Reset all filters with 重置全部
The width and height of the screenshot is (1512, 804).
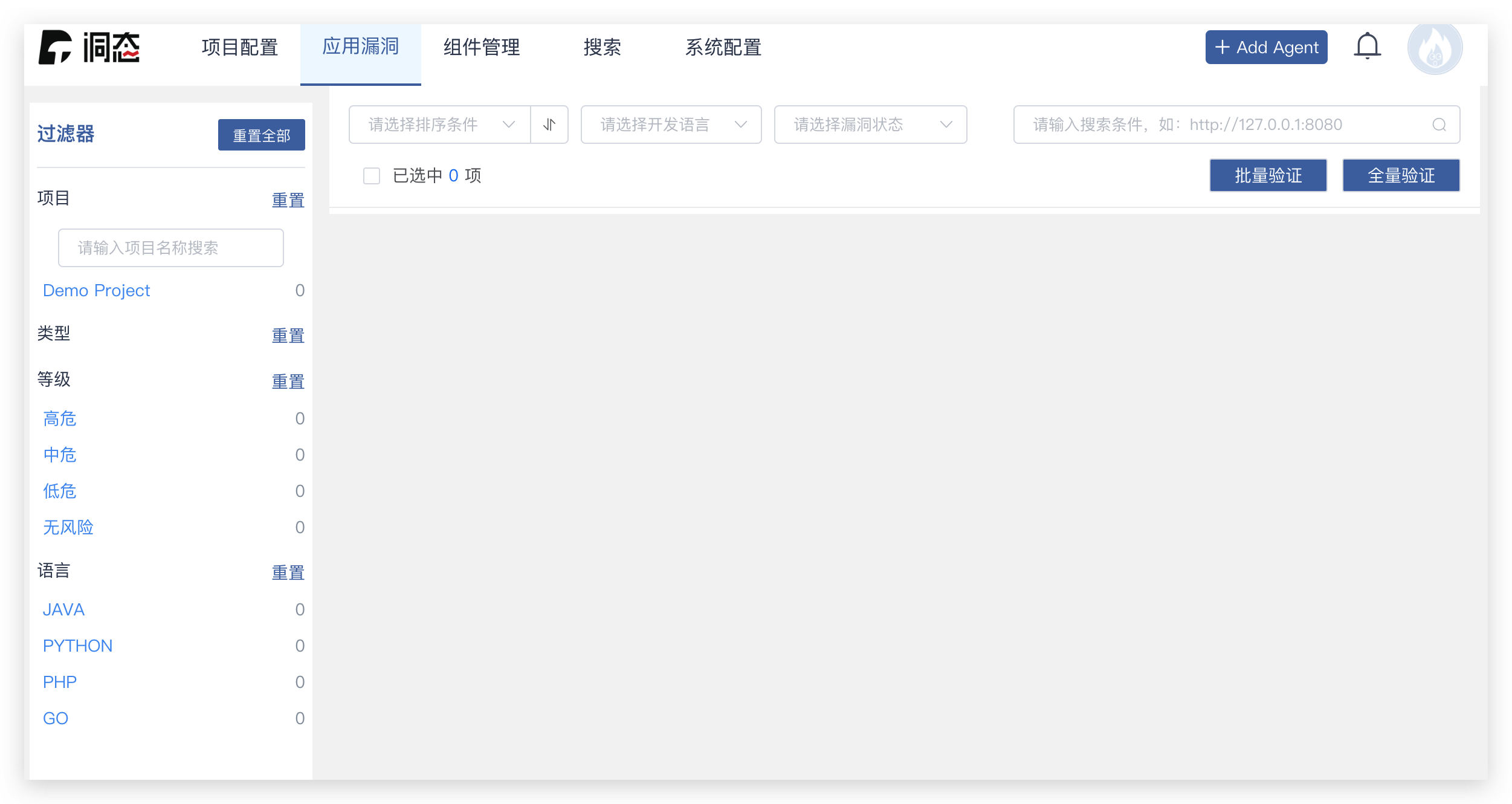point(261,134)
